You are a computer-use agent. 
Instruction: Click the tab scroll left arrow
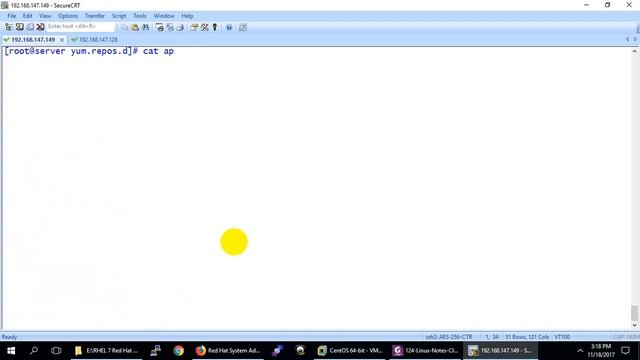627,40
